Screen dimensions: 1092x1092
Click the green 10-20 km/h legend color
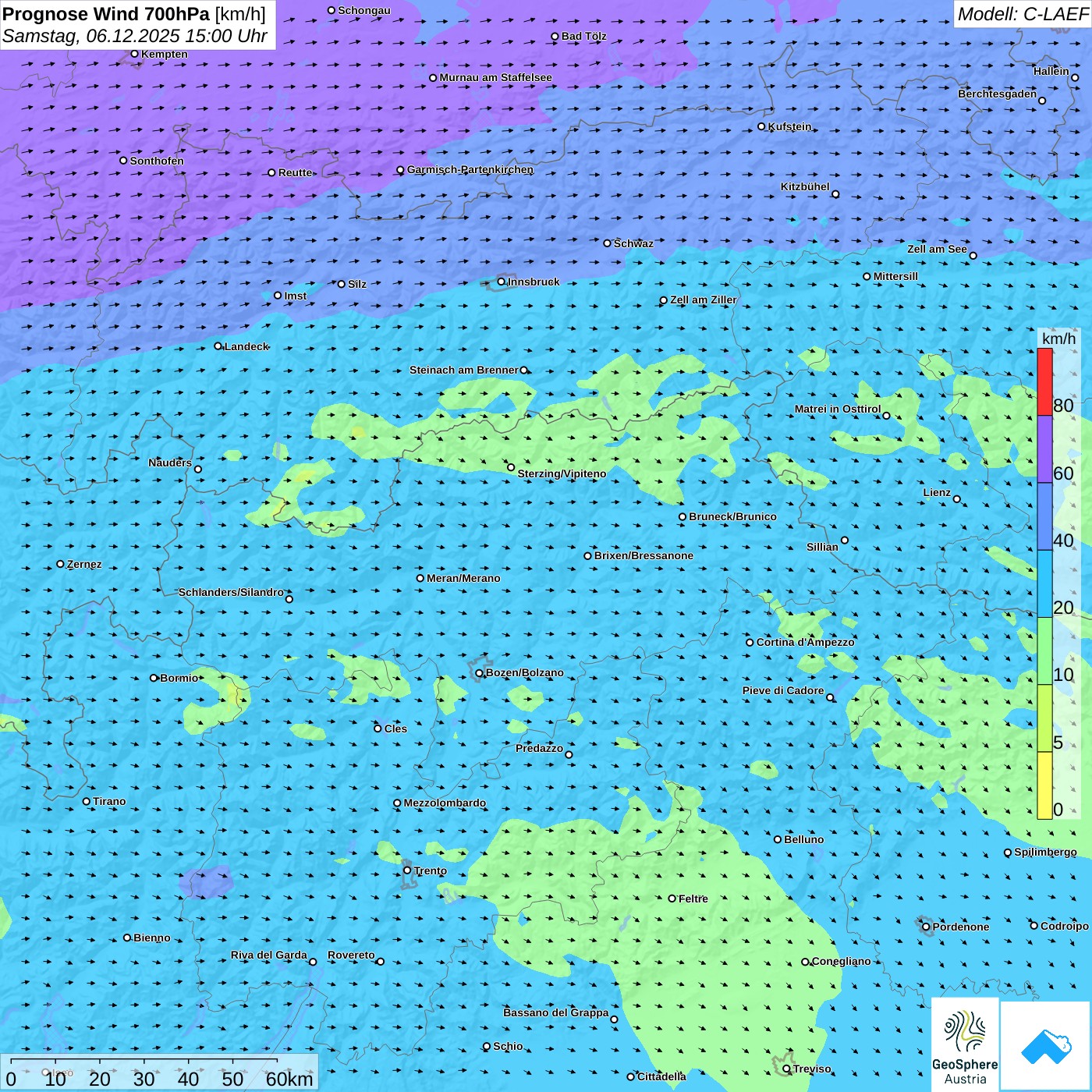[x=1044, y=651]
